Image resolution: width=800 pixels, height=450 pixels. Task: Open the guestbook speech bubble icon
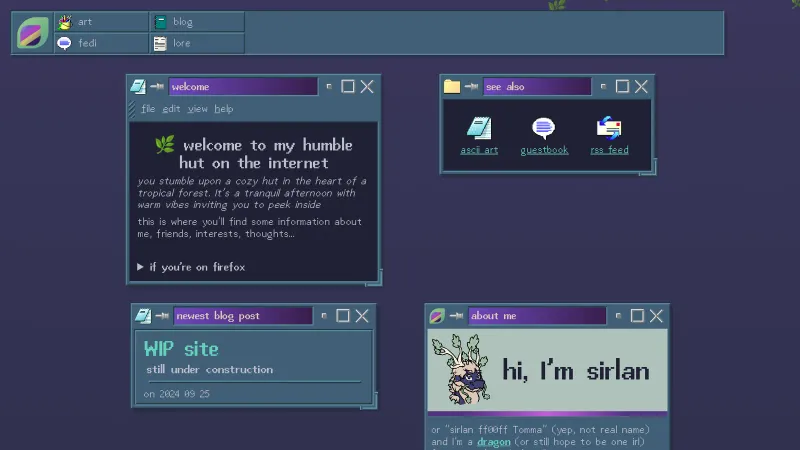pyautogui.click(x=543, y=128)
